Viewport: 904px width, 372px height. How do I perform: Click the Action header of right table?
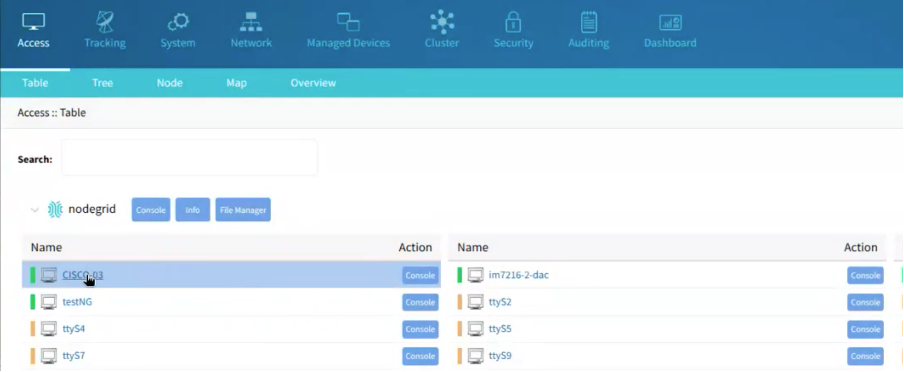pyautogui.click(x=861, y=247)
